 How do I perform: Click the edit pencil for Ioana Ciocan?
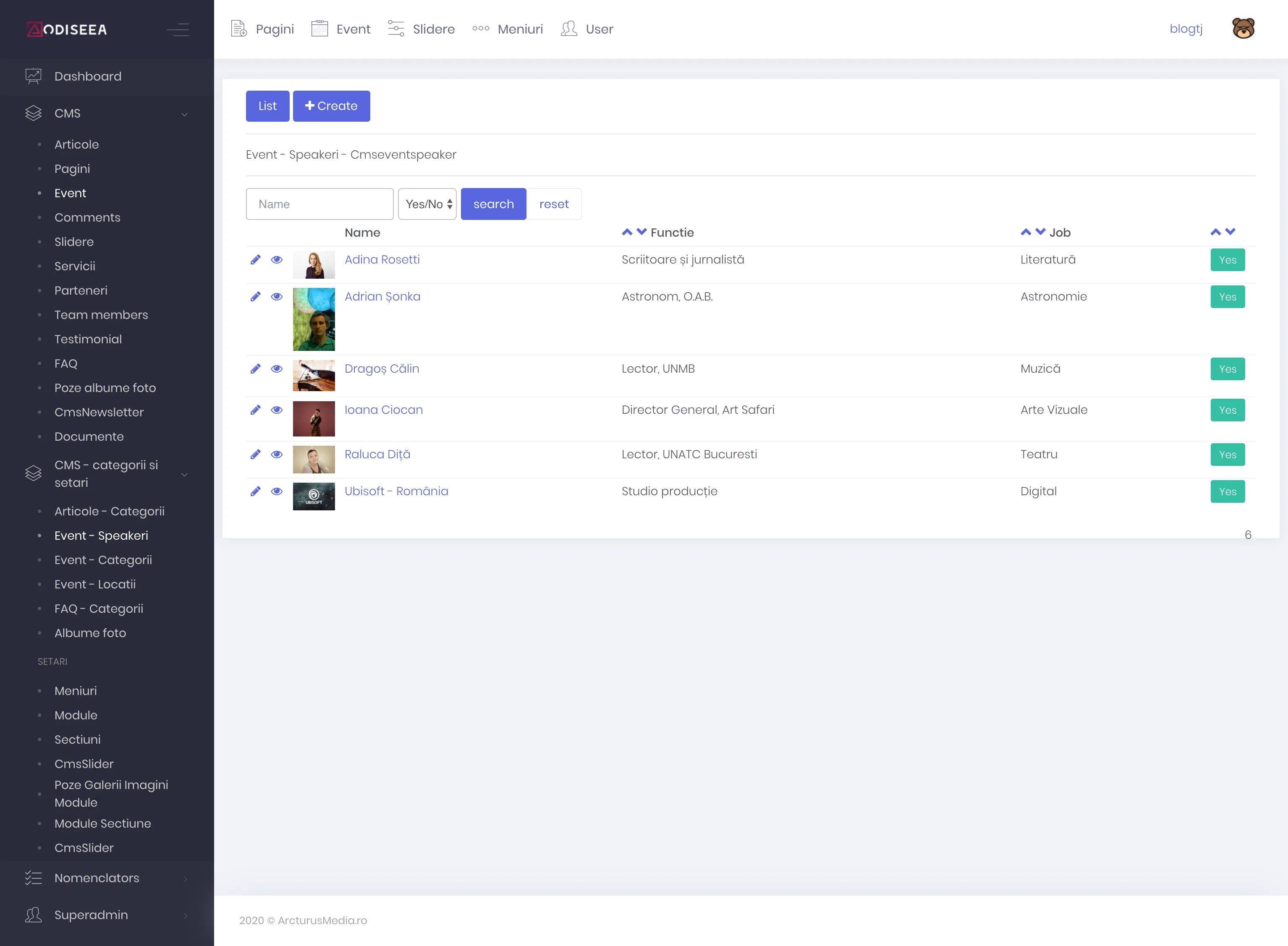click(255, 410)
